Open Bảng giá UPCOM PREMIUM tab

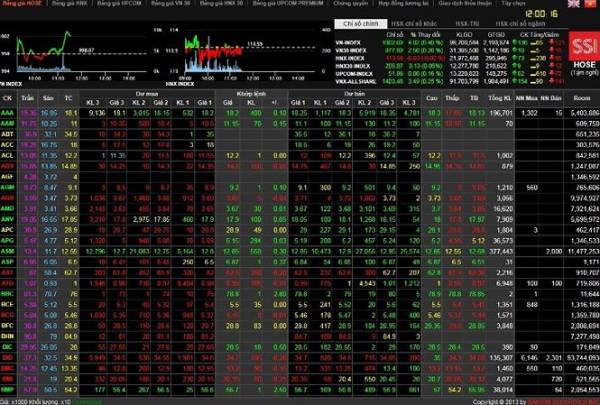287,4
